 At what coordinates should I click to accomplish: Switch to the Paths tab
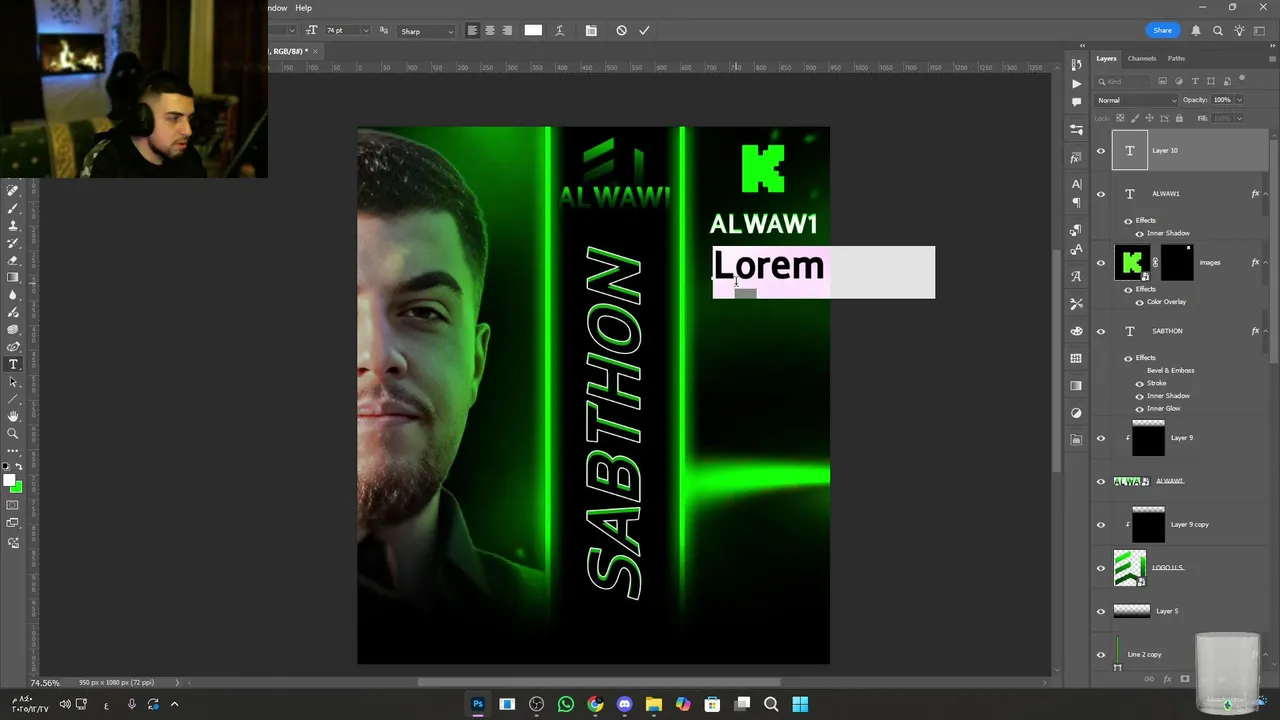click(1176, 59)
